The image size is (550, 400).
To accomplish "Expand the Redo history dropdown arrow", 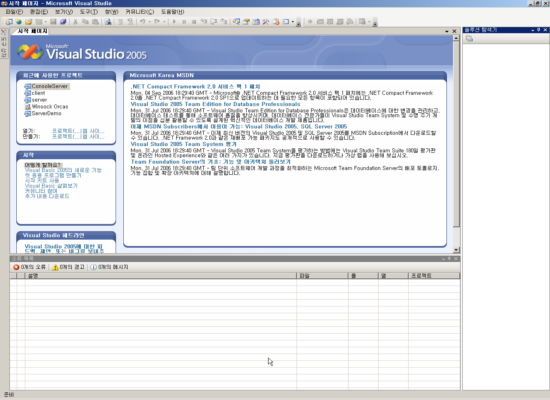I will coord(164,22).
